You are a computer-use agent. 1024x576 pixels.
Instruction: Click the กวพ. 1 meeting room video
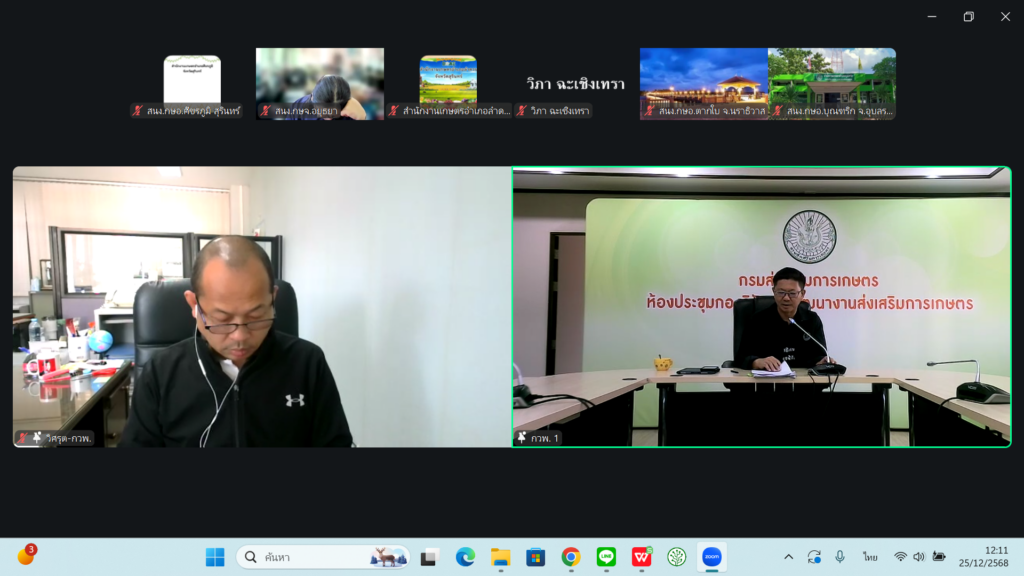click(x=761, y=306)
